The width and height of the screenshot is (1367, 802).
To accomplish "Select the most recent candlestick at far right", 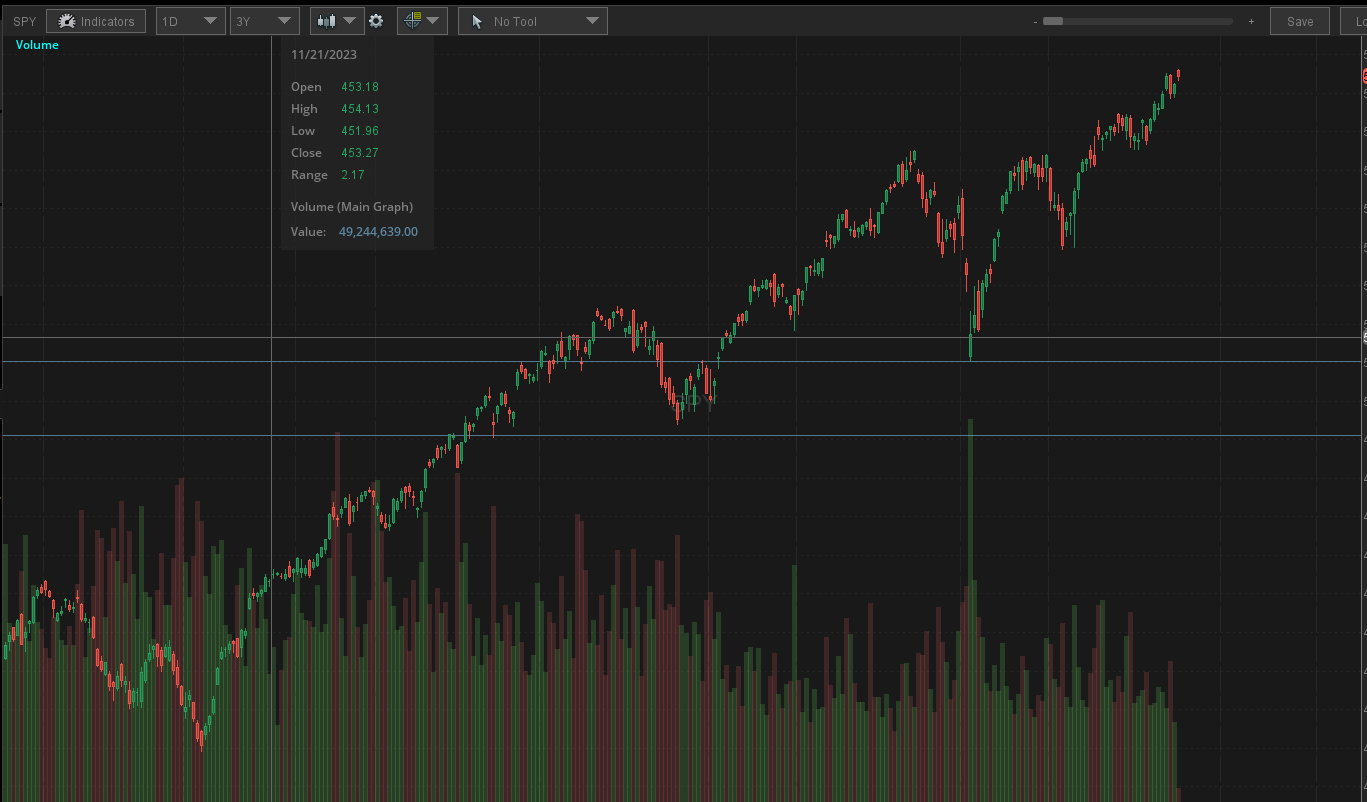I will (x=1179, y=74).
